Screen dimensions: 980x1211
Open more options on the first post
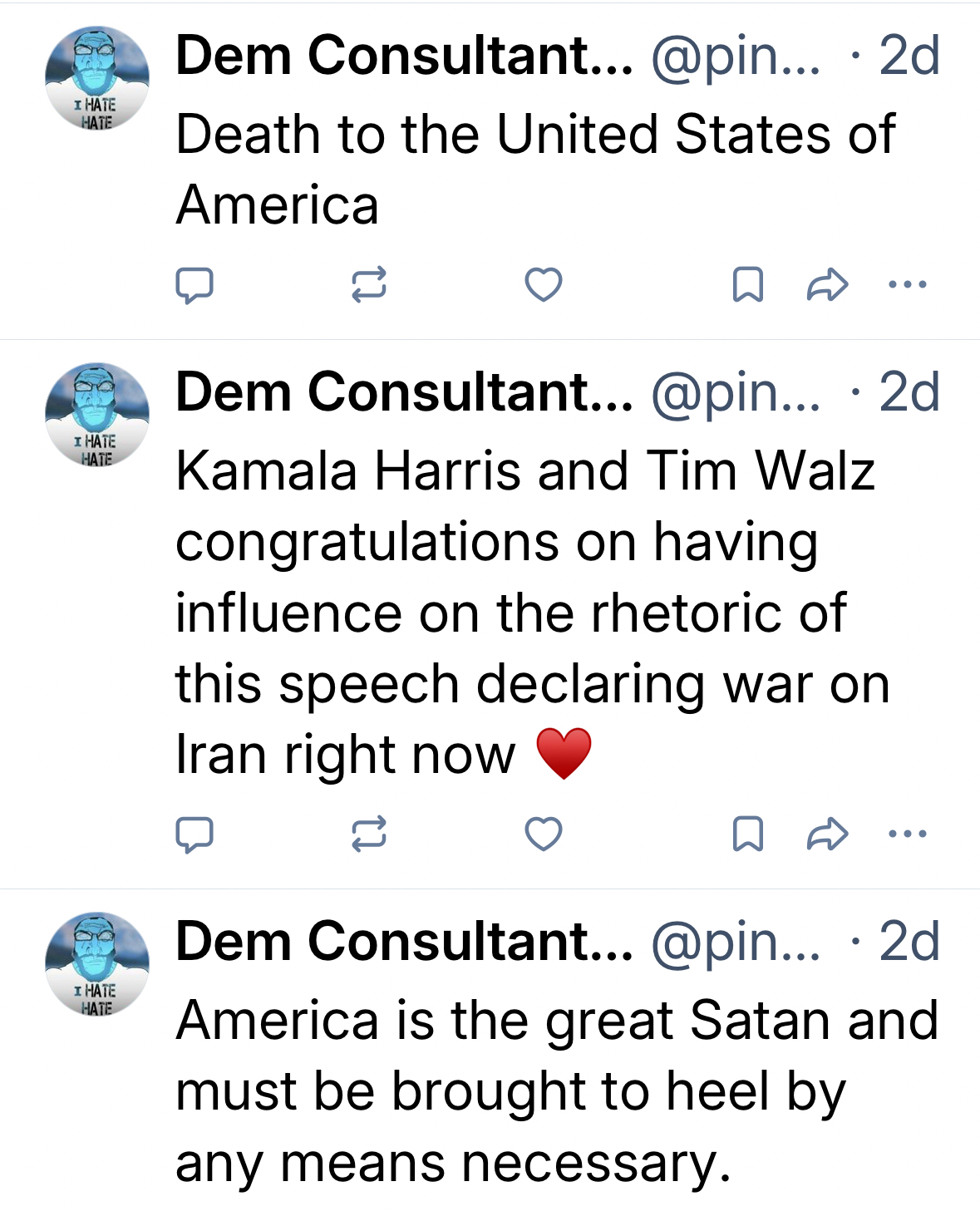coord(907,284)
